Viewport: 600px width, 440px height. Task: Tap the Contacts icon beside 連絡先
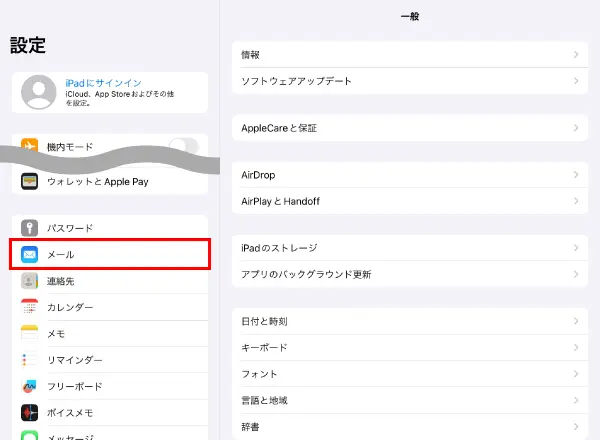29,281
